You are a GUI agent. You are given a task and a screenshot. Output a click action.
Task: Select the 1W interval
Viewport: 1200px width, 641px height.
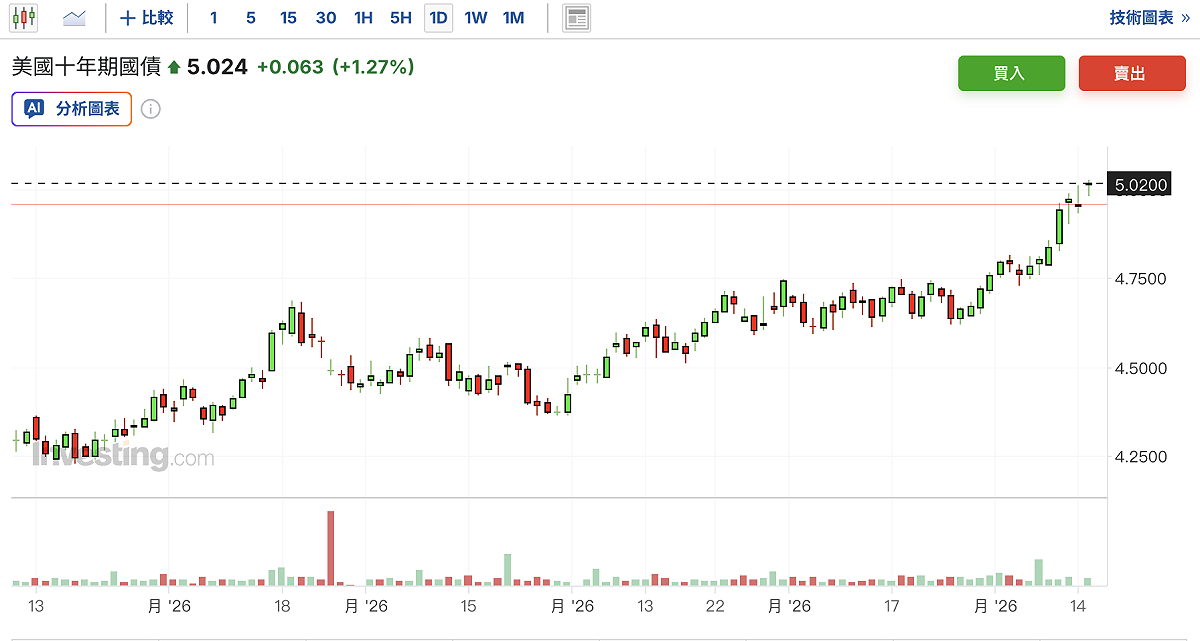point(476,18)
